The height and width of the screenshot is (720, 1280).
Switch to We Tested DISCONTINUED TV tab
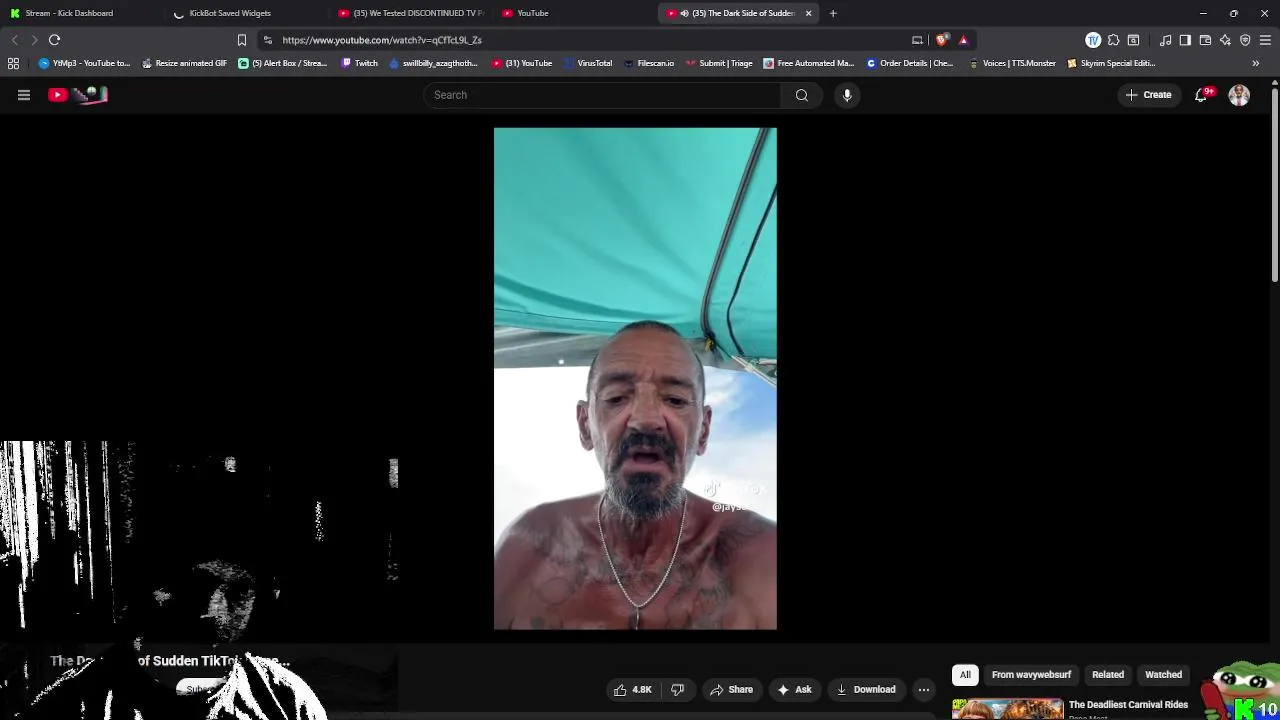coord(410,13)
